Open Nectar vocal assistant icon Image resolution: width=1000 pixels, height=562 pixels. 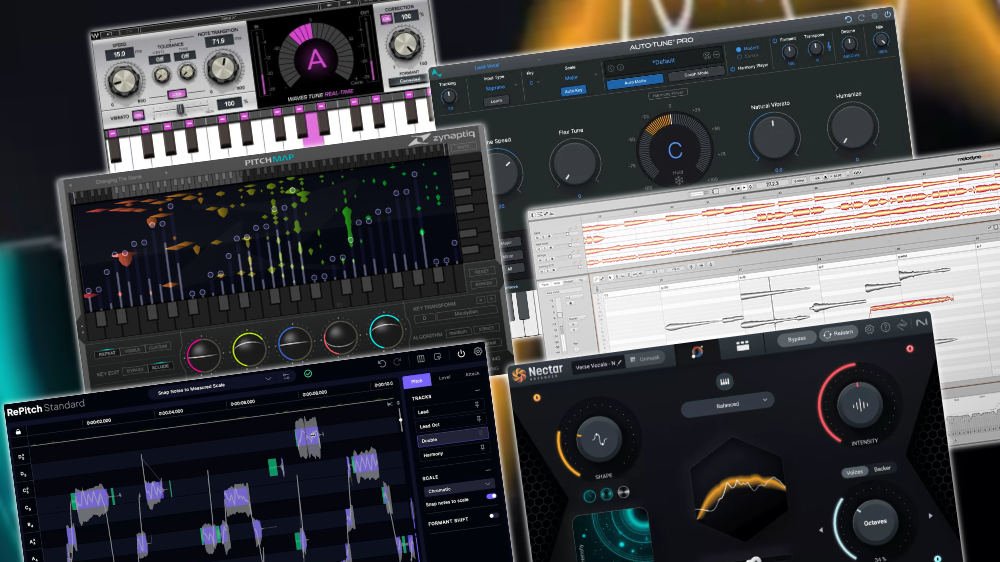697,351
